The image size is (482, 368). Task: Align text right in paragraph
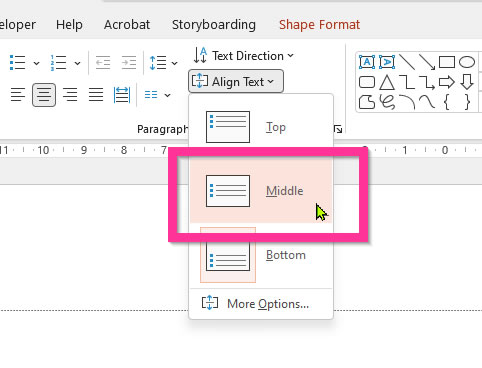click(x=70, y=95)
